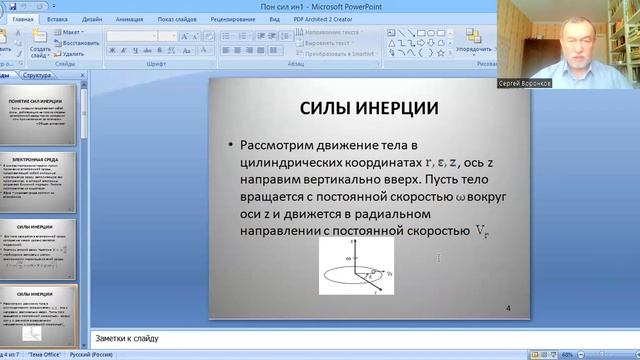
Task: Open the Упорядочить arrange menu
Action: [473, 42]
